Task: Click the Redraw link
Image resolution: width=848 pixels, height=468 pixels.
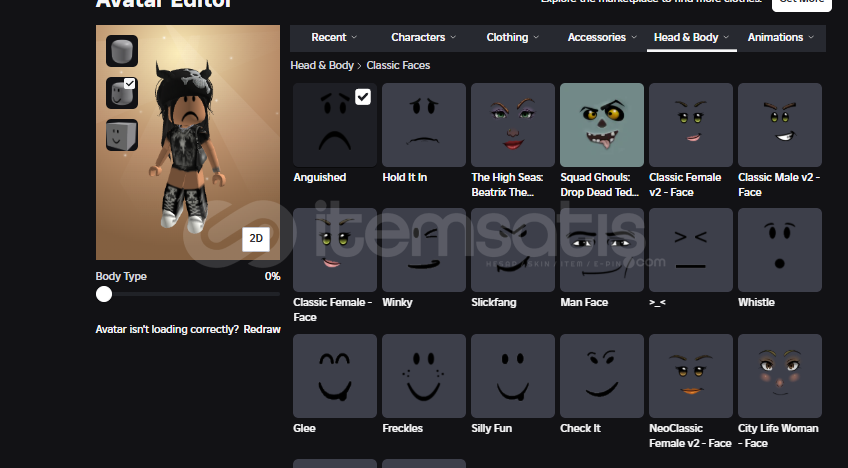Action: coord(262,329)
